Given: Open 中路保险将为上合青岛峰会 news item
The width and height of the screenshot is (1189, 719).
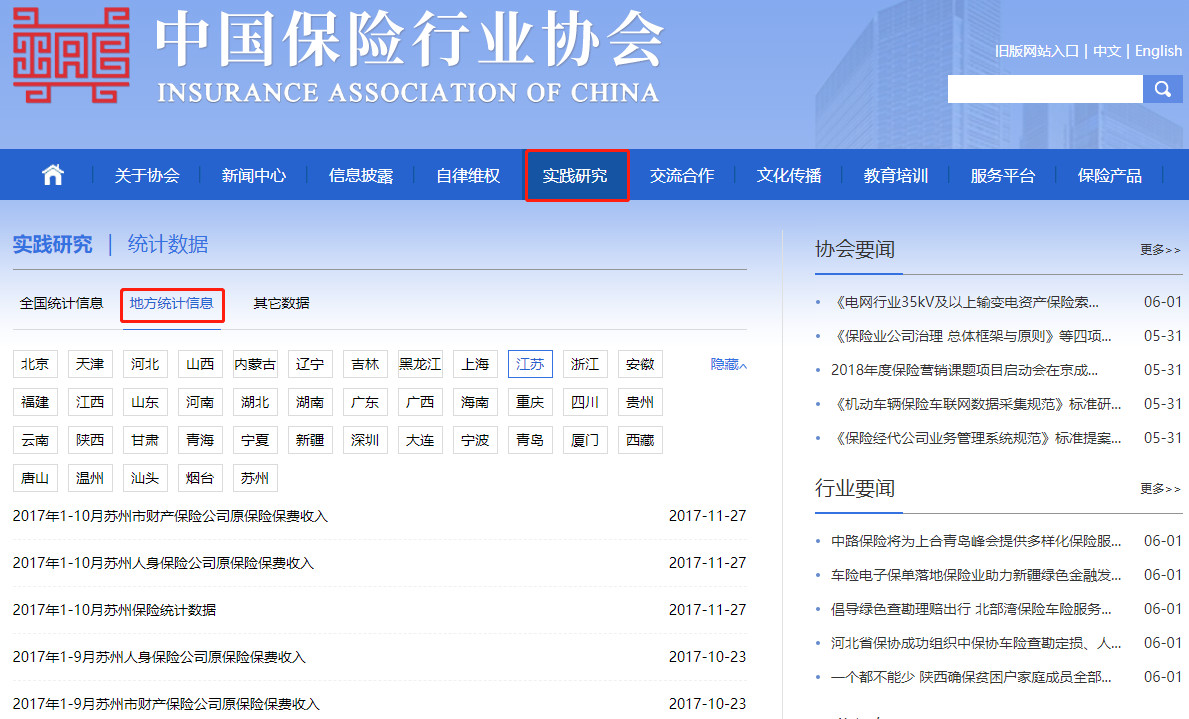Looking at the screenshot, I should (976, 541).
